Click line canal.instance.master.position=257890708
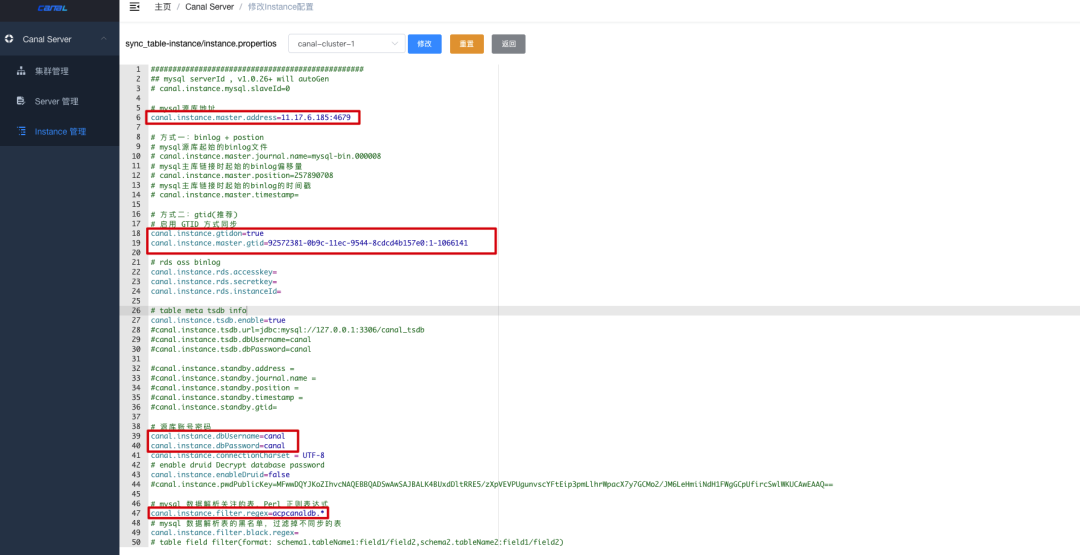Viewport: 1080px width, 555px height. click(x=242, y=176)
